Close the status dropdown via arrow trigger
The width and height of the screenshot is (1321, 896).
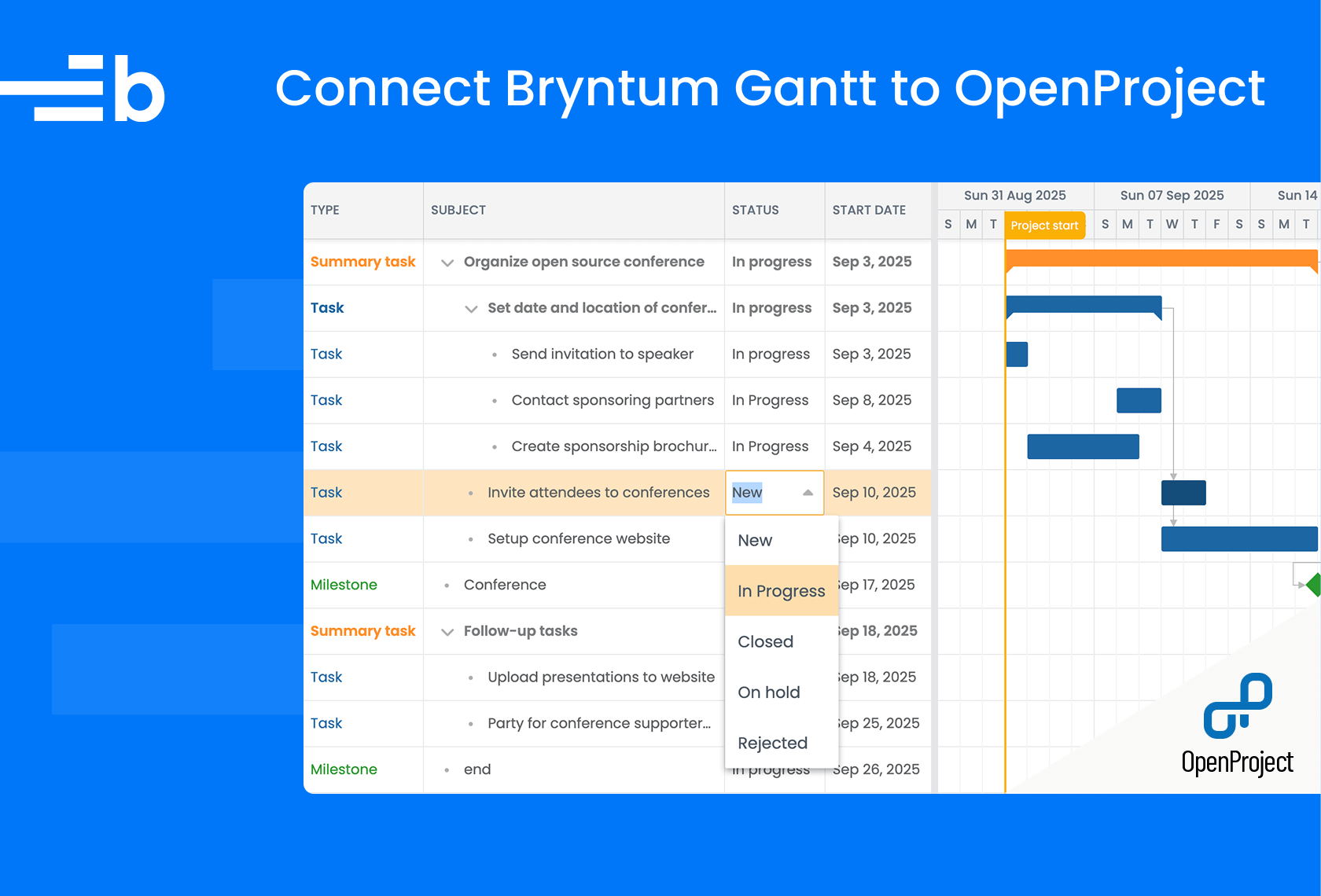[808, 493]
